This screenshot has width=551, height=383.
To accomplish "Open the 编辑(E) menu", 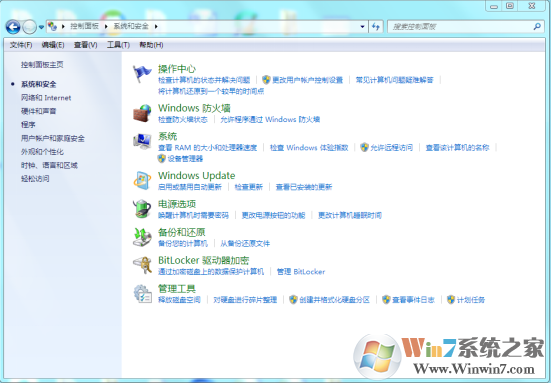I will (53, 45).
